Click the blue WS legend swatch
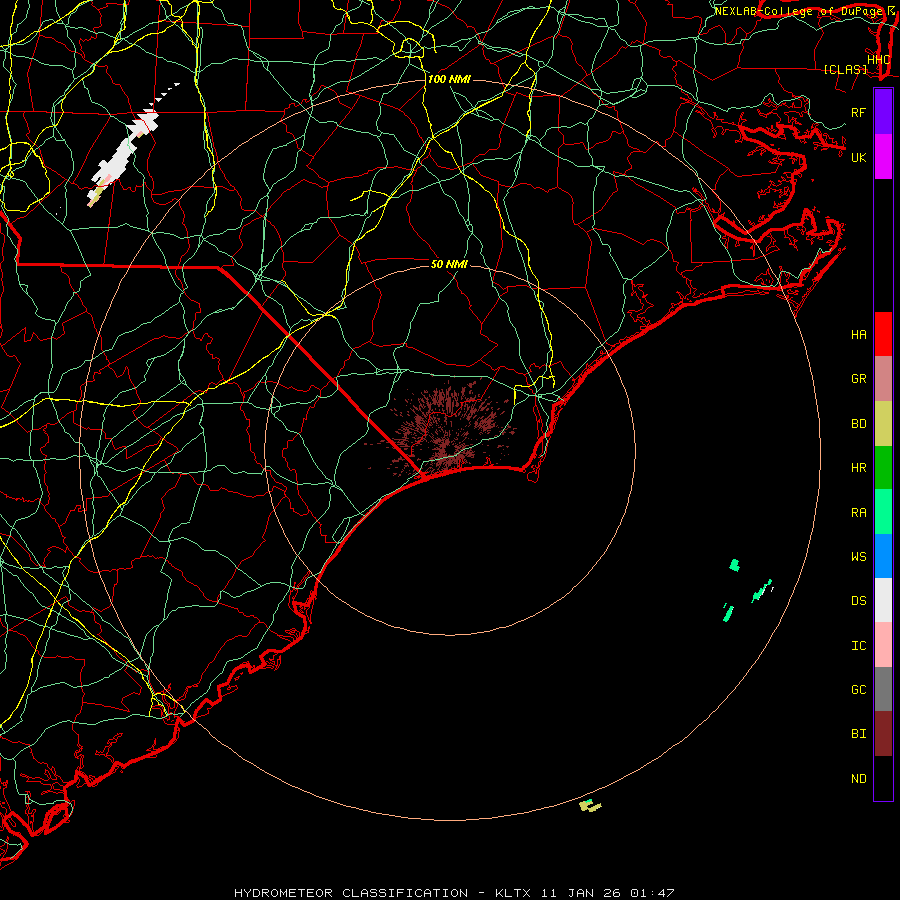Image resolution: width=900 pixels, height=900 pixels. click(883, 556)
